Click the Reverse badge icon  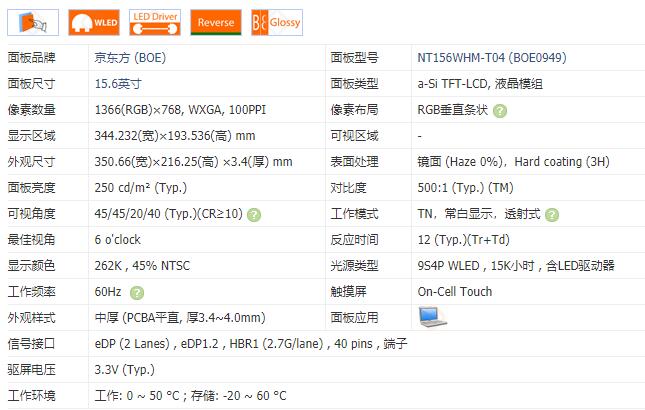(x=216, y=23)
